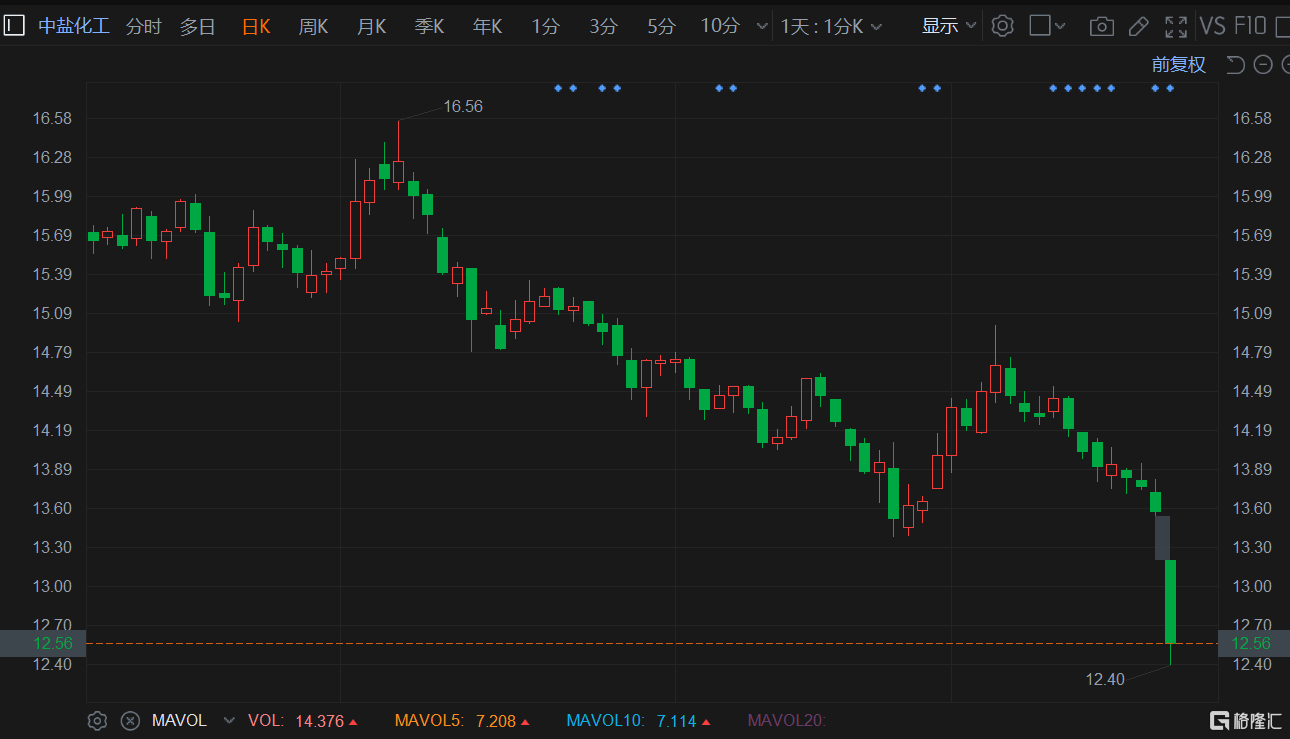Viewport: 1290px width, 739px height.
Task: Click the MAVOL20 label
Action: [x=786, y=720]
